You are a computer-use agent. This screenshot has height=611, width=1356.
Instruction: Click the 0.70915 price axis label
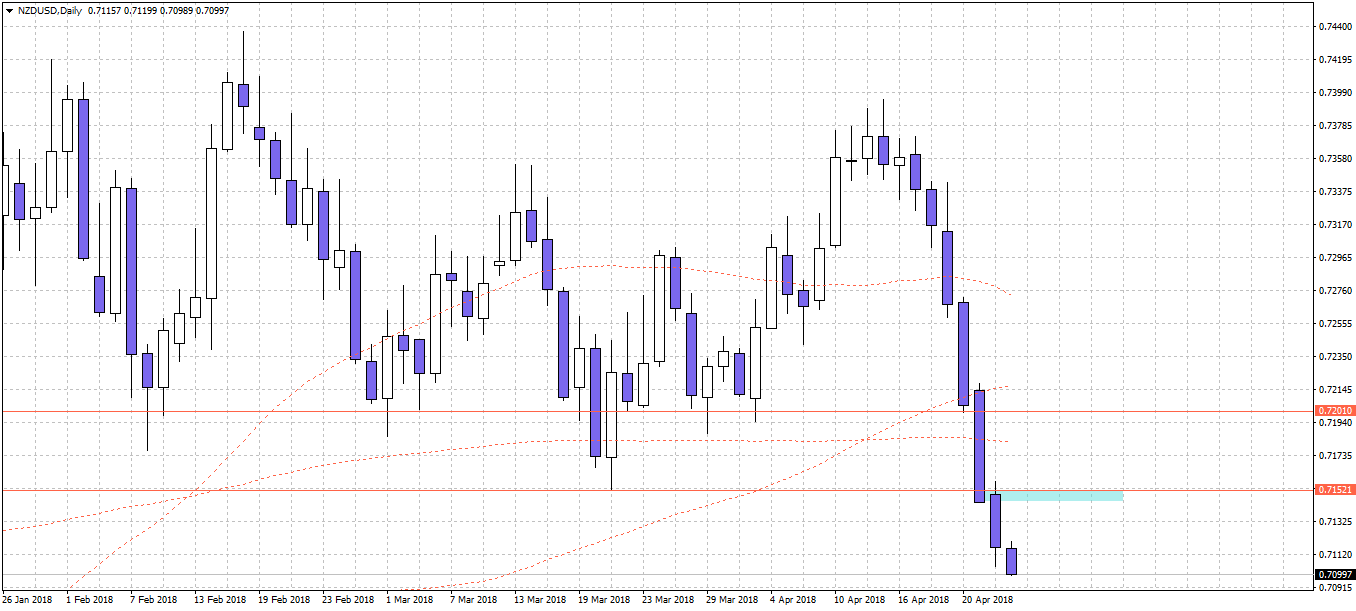tap(1336, 587)
